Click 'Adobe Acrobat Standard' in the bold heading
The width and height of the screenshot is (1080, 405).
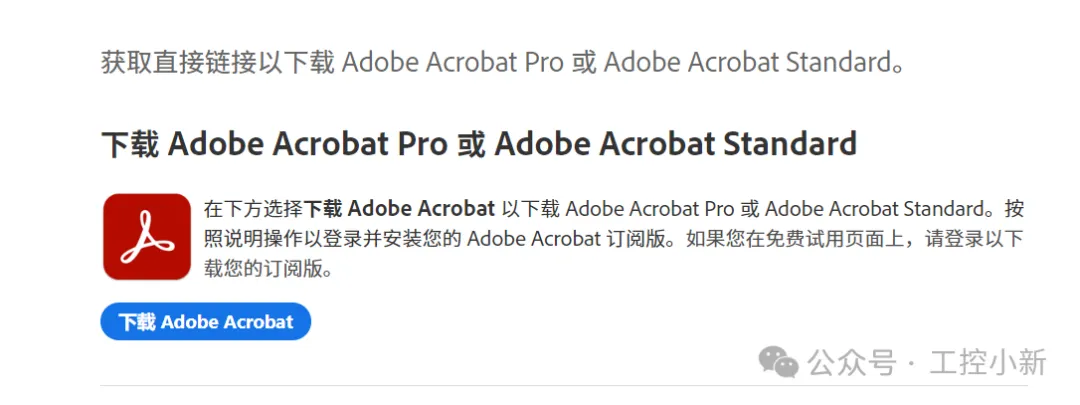click(x=675, y=145)
